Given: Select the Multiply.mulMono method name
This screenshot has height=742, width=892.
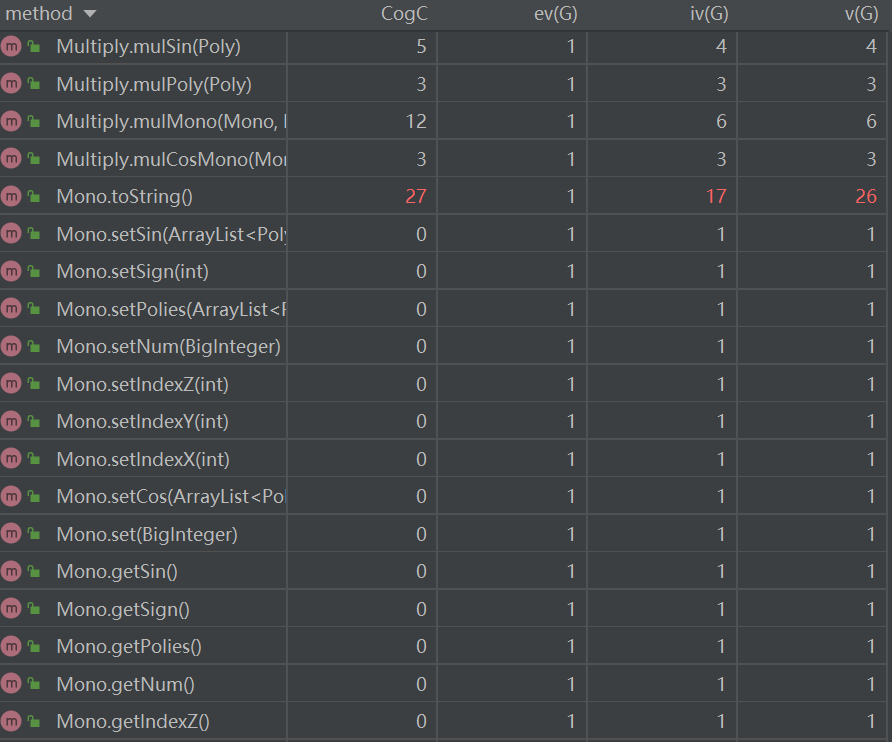Looking at the screenshot, I should pos(171,122).
